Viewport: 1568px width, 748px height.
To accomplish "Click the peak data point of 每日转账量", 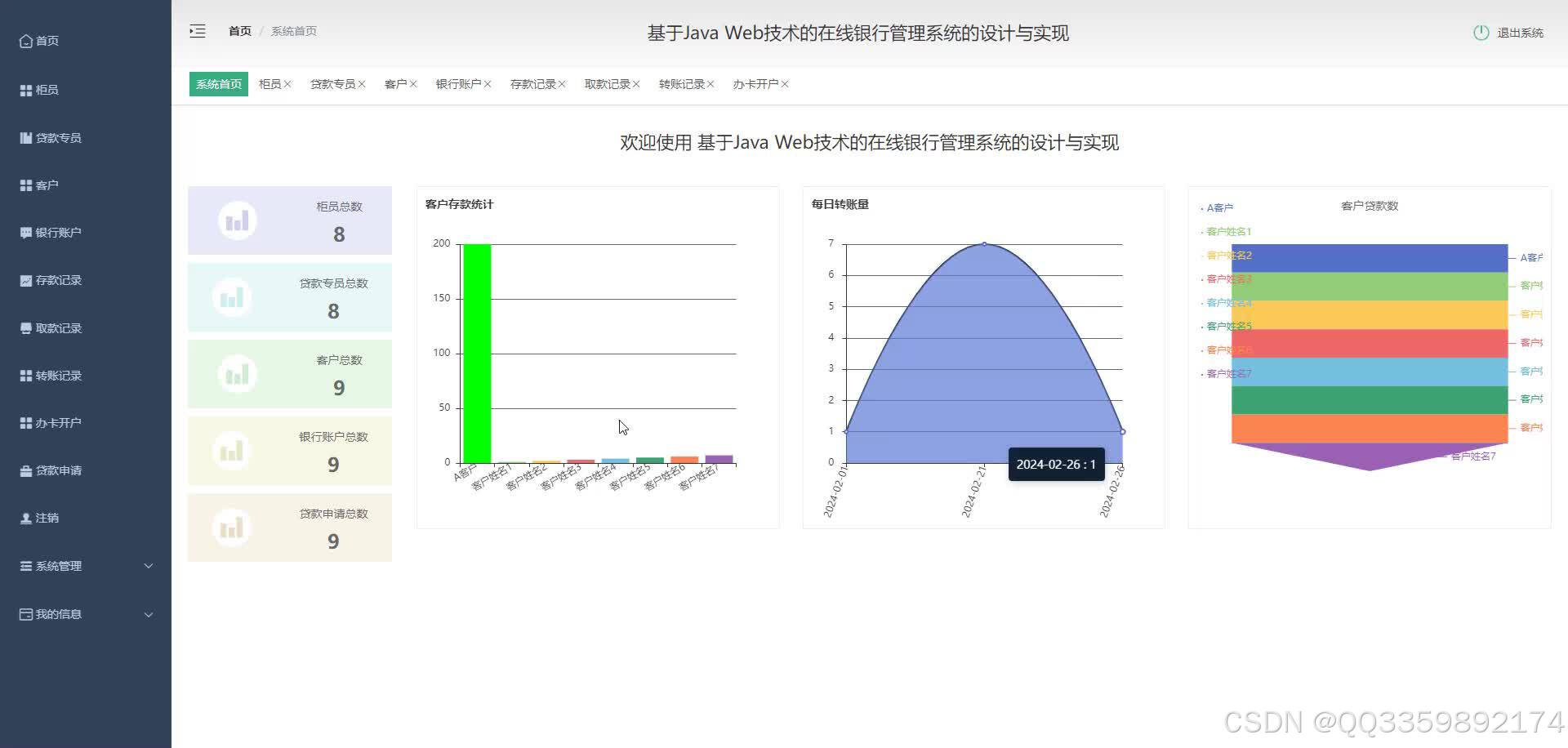I will click(984, 244).
